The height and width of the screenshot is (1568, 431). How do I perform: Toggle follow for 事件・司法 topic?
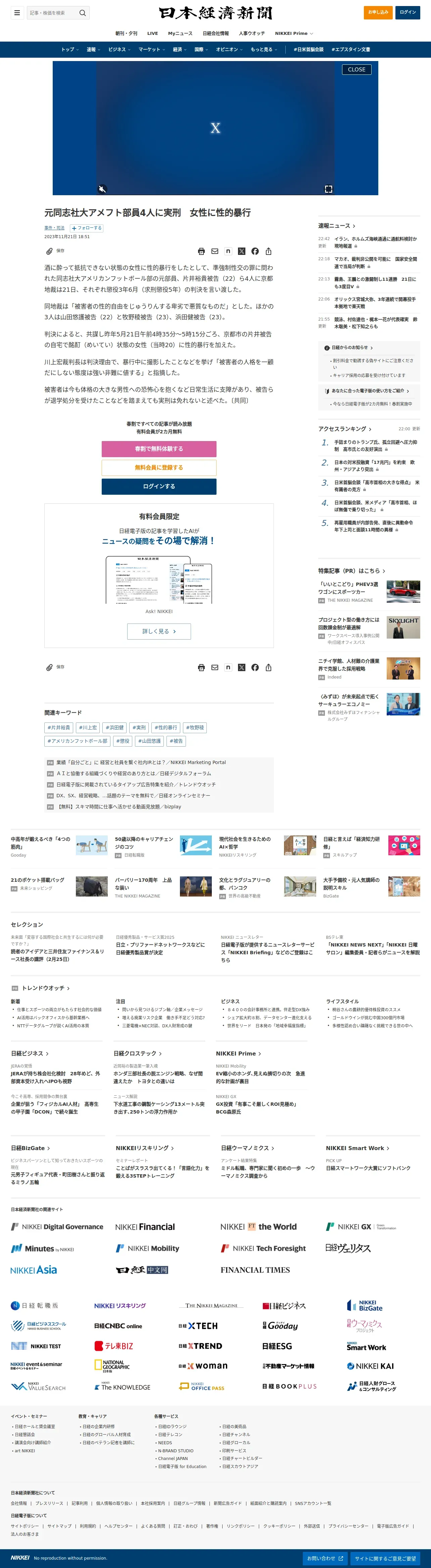point(87,228)
